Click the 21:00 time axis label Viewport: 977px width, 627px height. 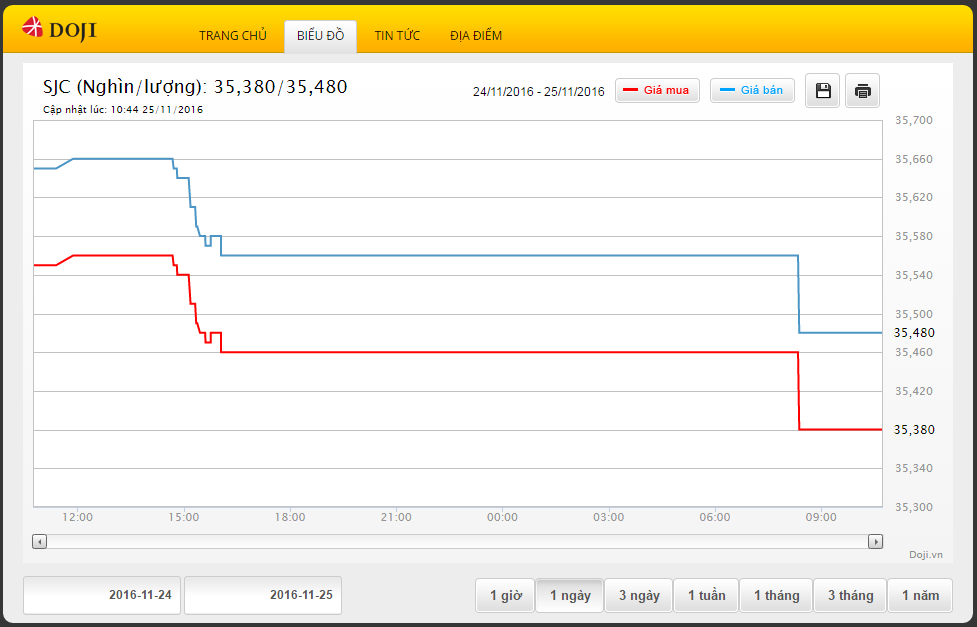[x=396, y=517]
